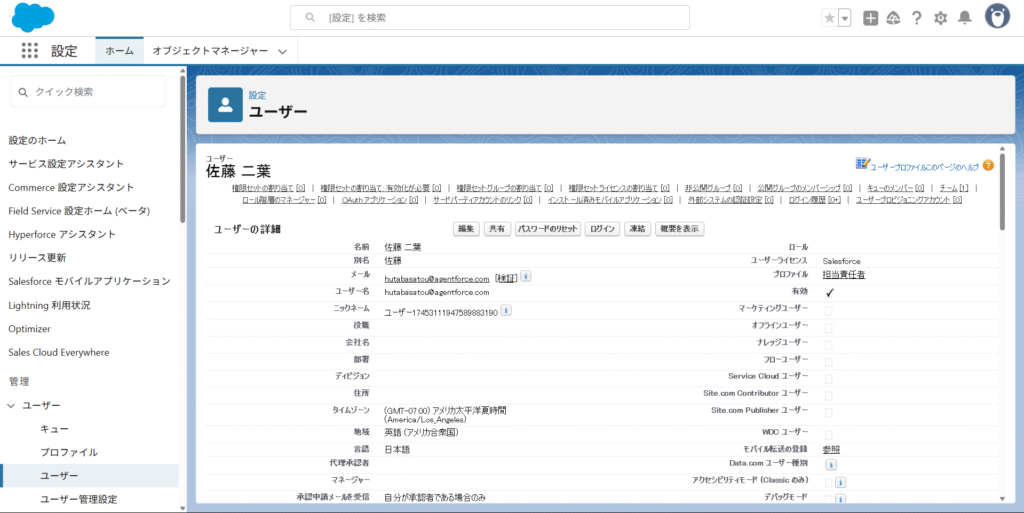Open 設定のホーム in the sidebar
This screenshot has height=513, width=1024.
(x=37, y=140)
